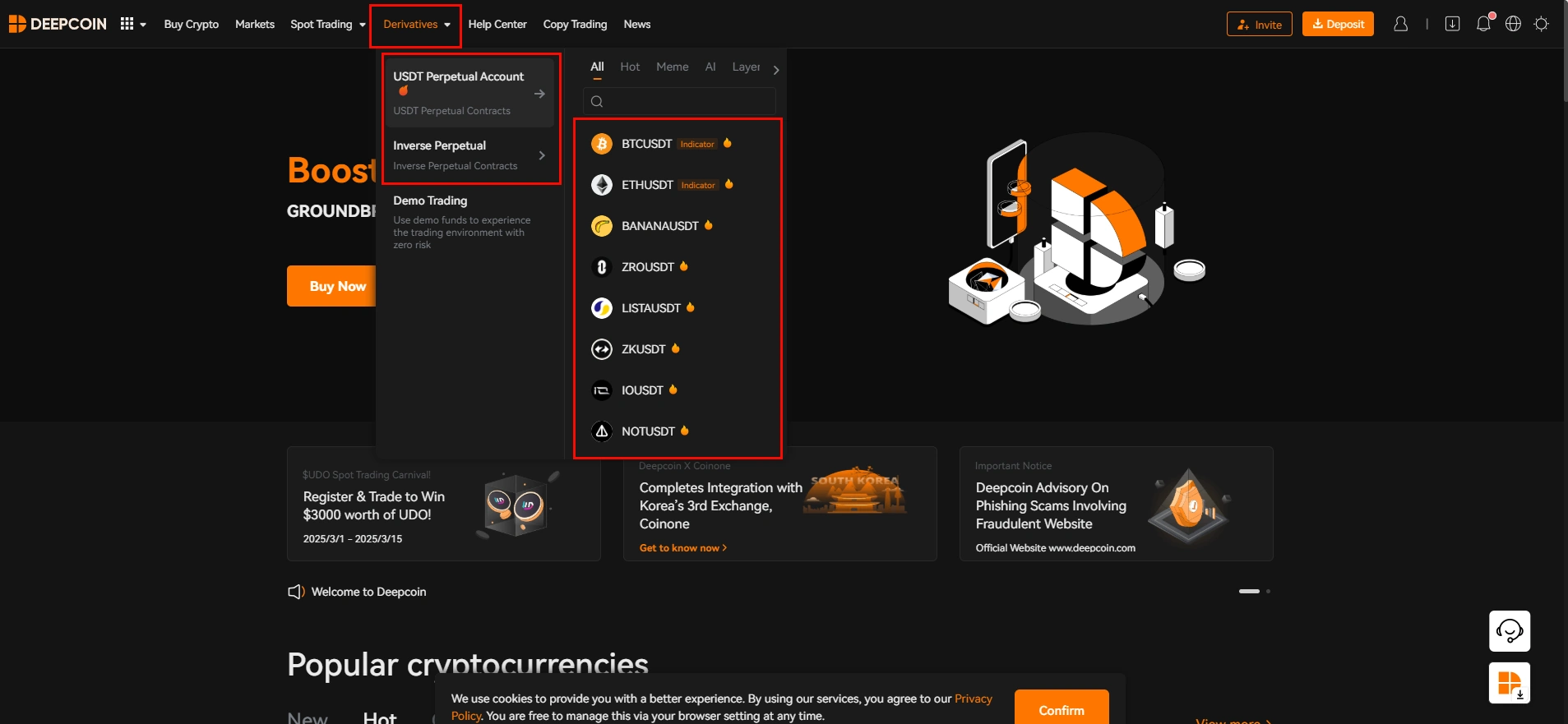Open the Privacy Policy link
Screen dimensions: 1568x724
[974, 699]
